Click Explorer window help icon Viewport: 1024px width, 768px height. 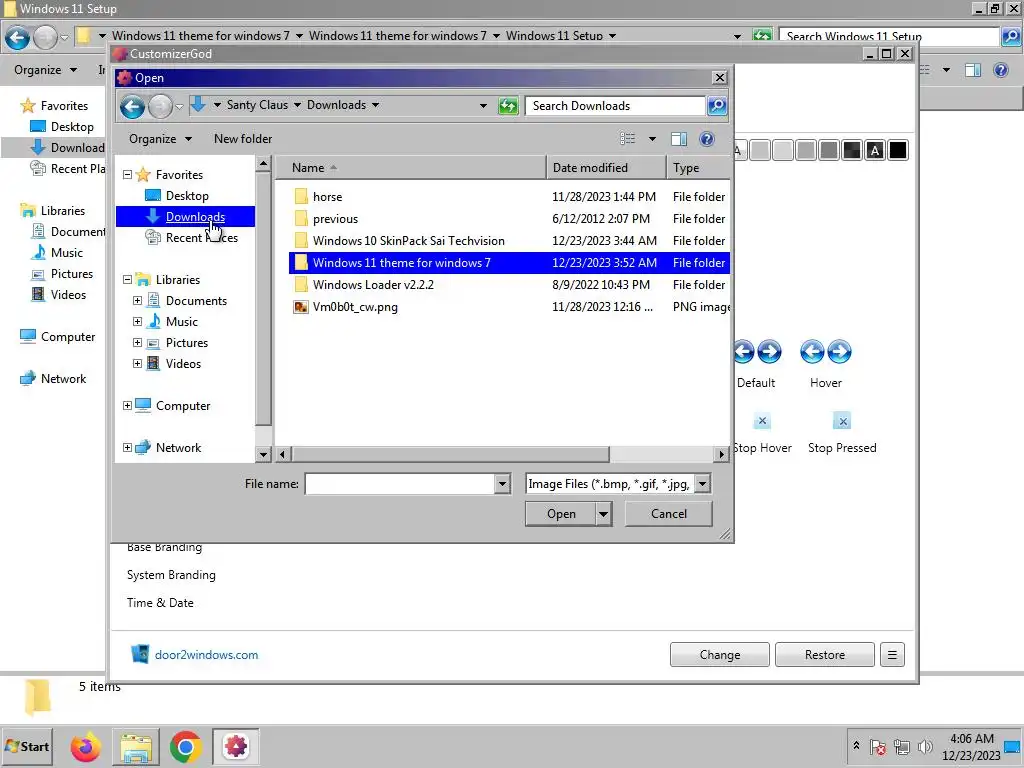tap(1000, 70)
